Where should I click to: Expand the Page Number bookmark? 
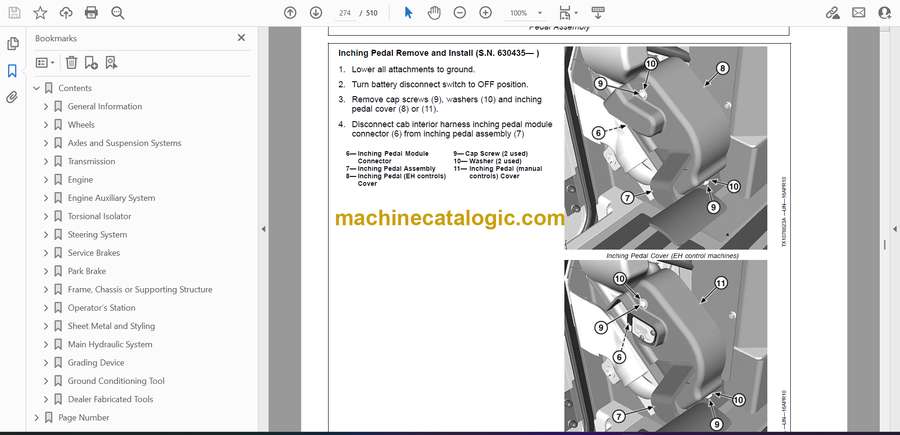(37, 418)
